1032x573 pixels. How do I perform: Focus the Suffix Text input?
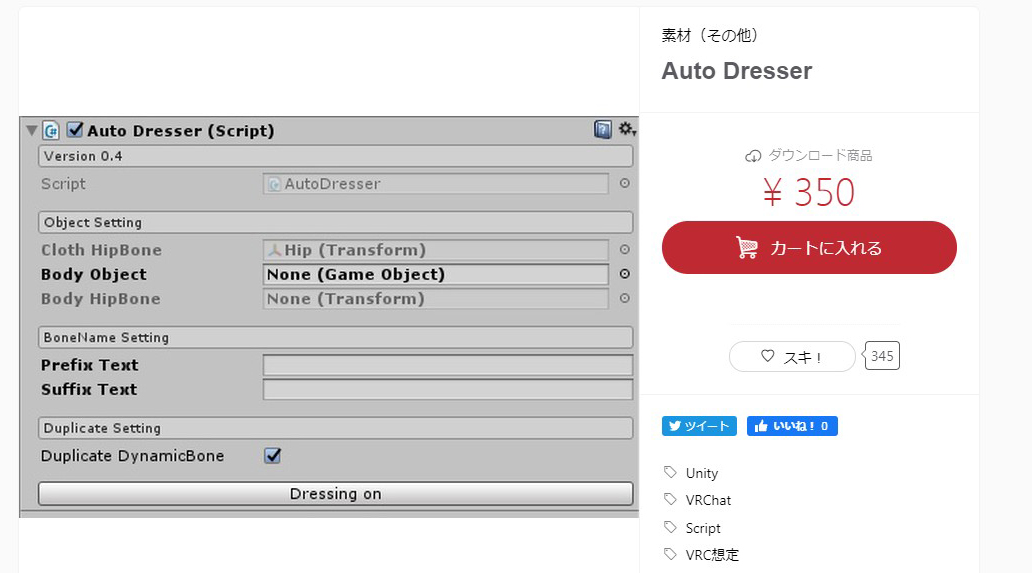pyautogui.click(x=448, y=389)
